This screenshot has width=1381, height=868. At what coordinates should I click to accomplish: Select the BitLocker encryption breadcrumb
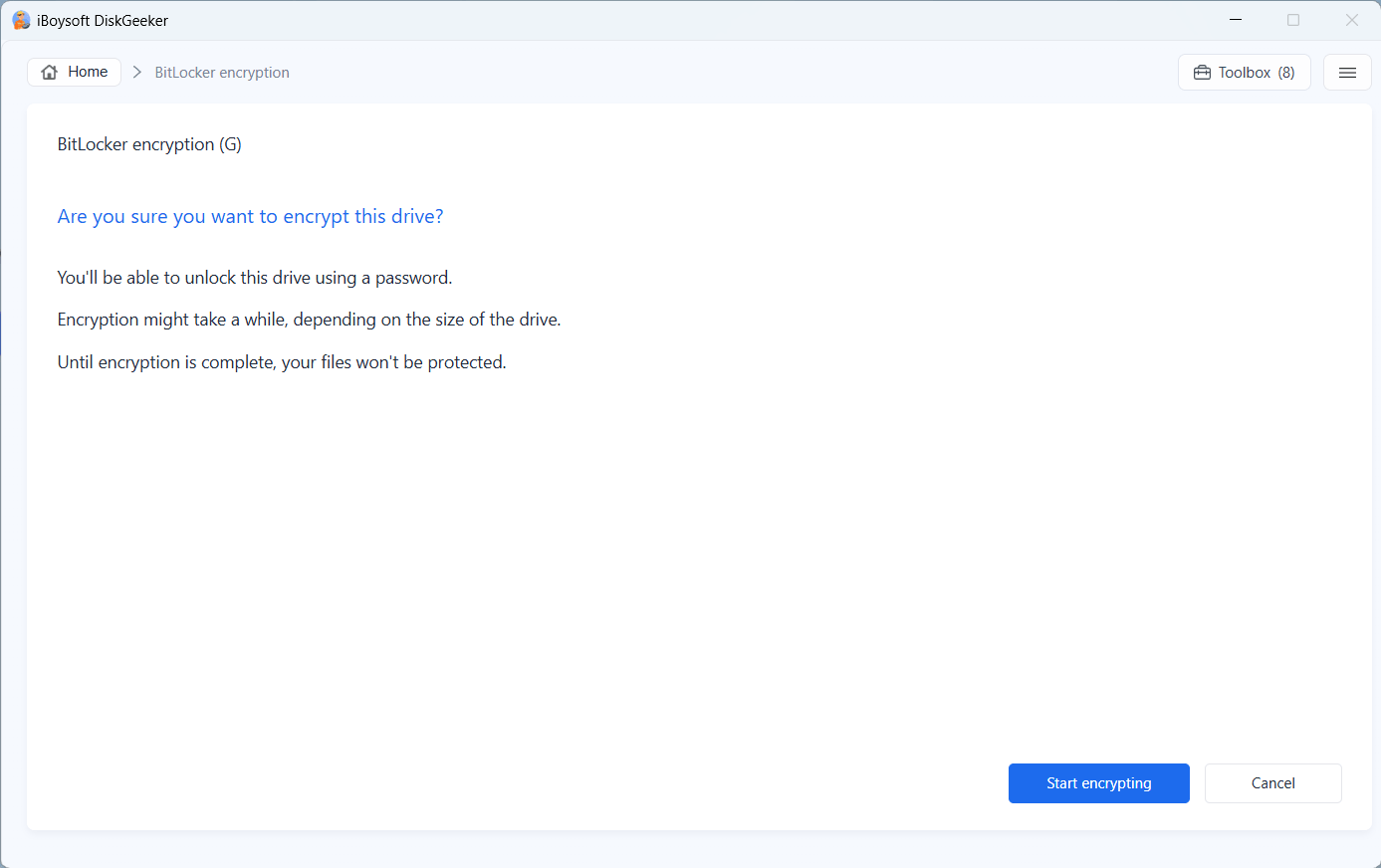(222, 73)
